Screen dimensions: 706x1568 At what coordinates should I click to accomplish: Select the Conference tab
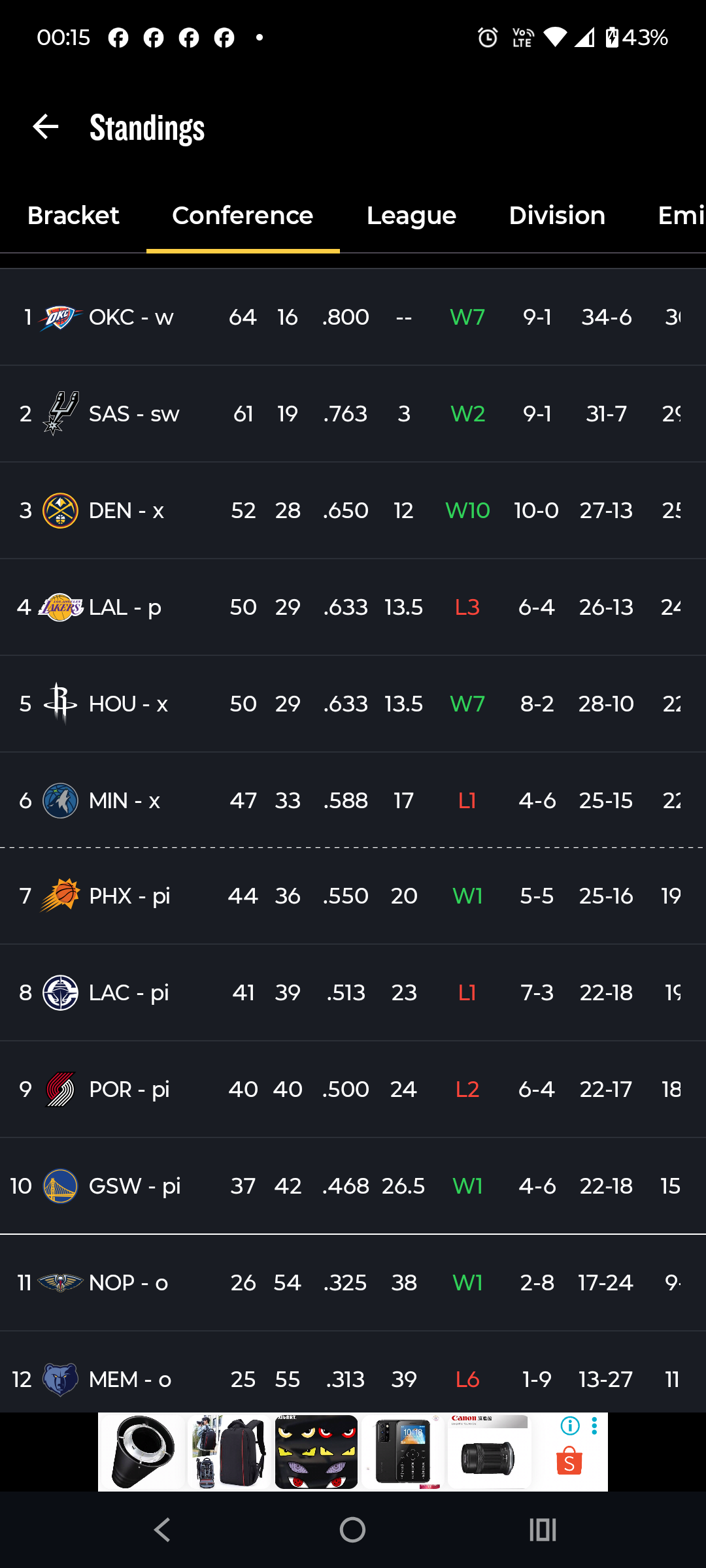(243, 216)
